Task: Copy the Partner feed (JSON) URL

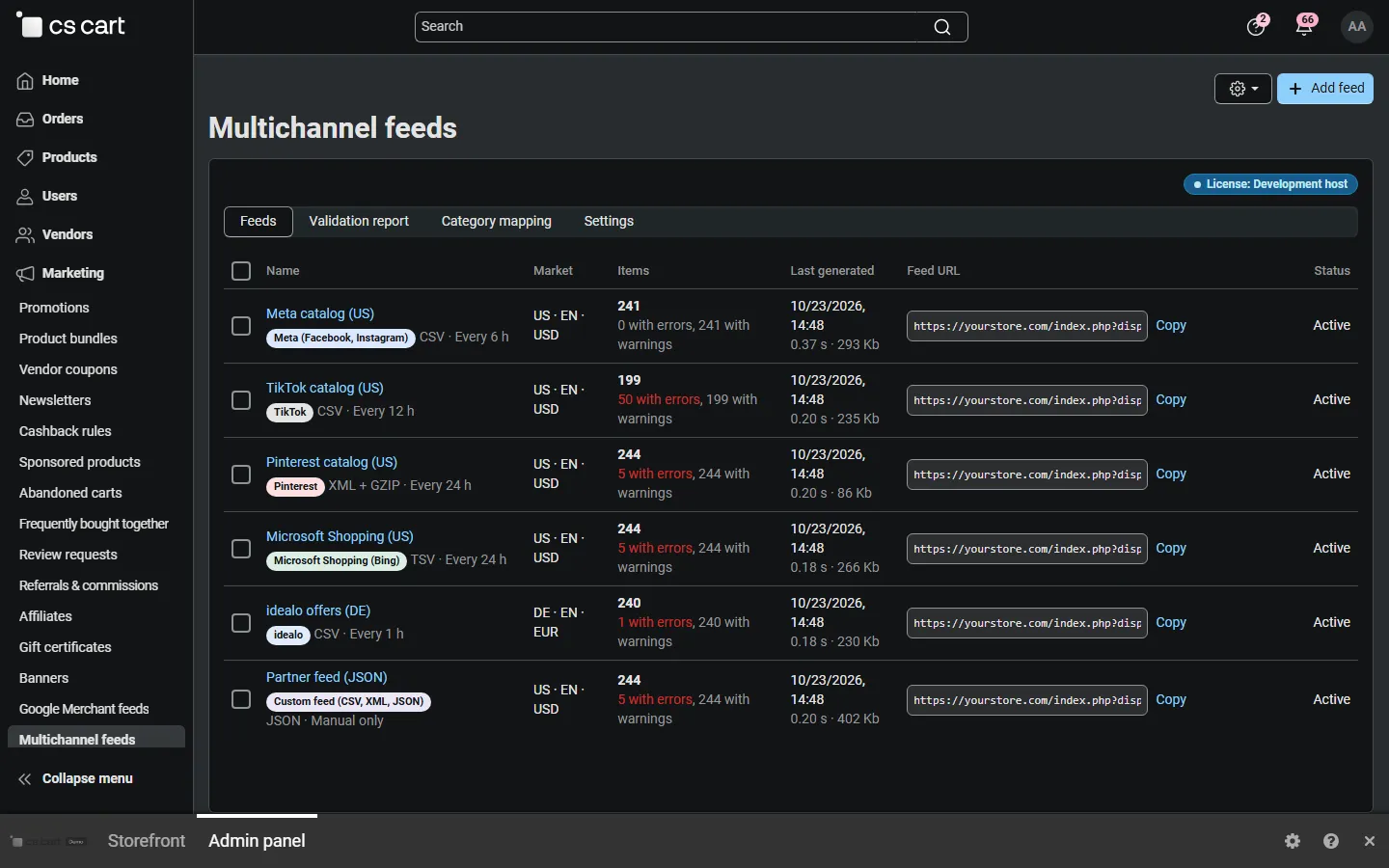Action: coord(1171,700)
